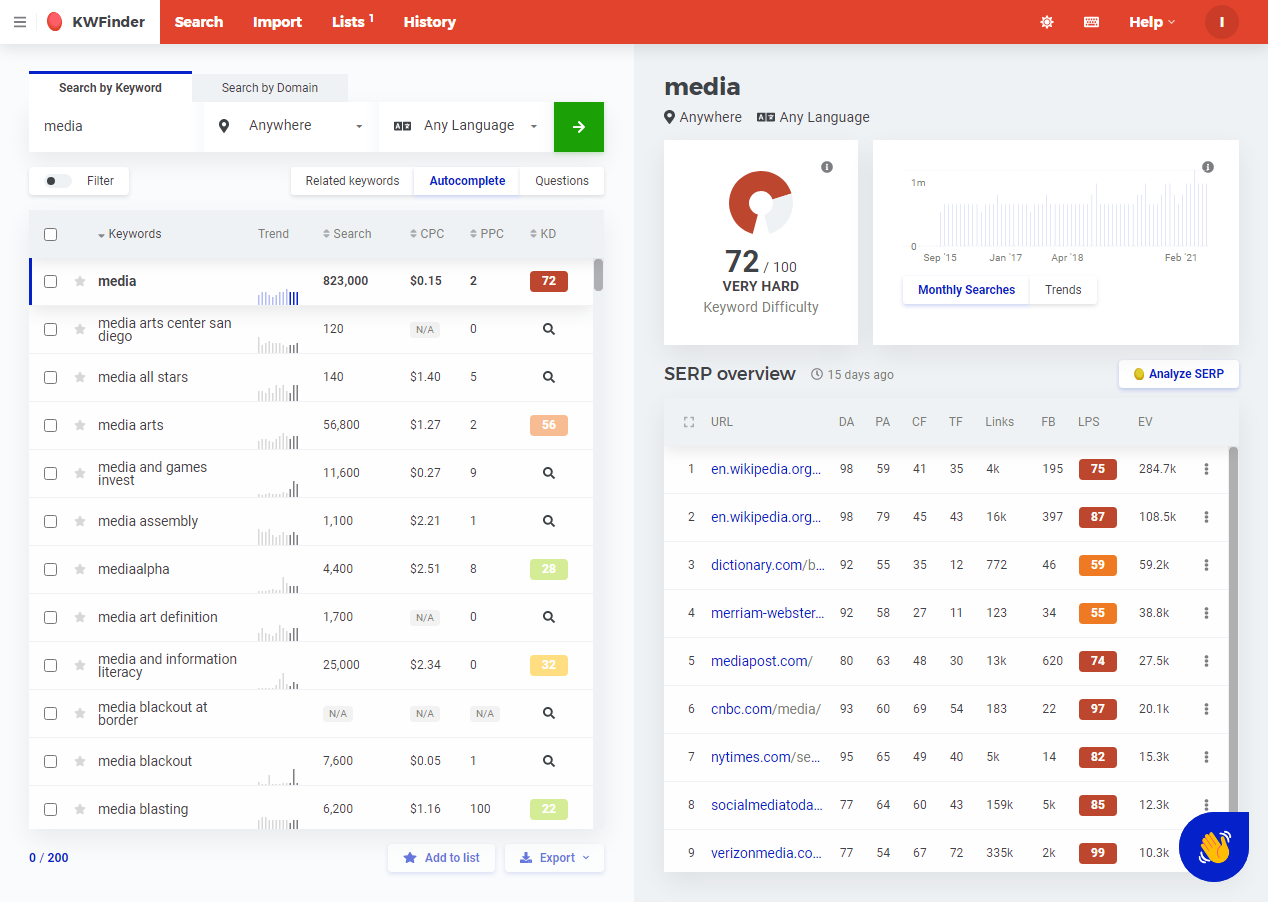Open the History nav item
The height and width of the screenshot is (902, 1268).
[x=430, y=22]
